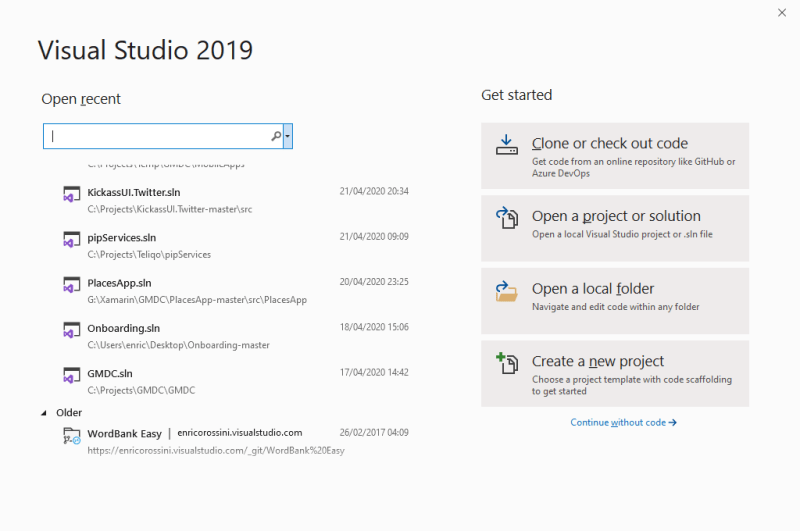Click the KickassUI.Twitter.sln solution icon

pos(71,194)
